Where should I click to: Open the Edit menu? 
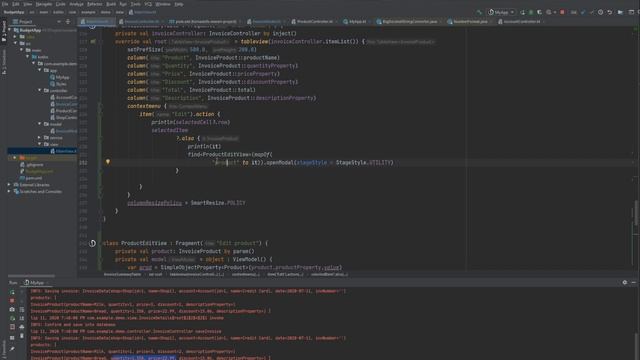[x=16, y=4]
